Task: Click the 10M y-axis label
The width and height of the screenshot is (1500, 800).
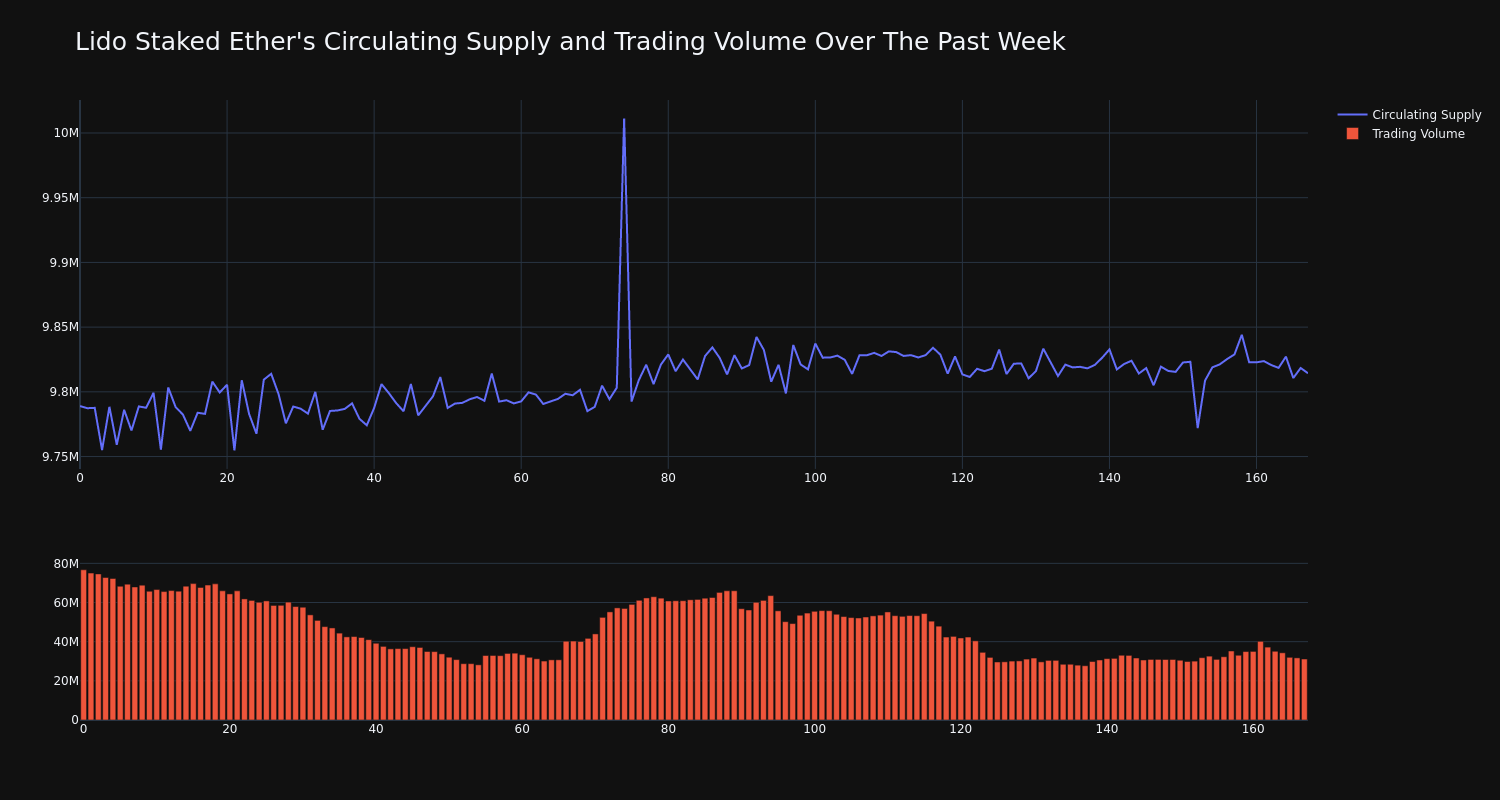Action: [x=66, y=133]
